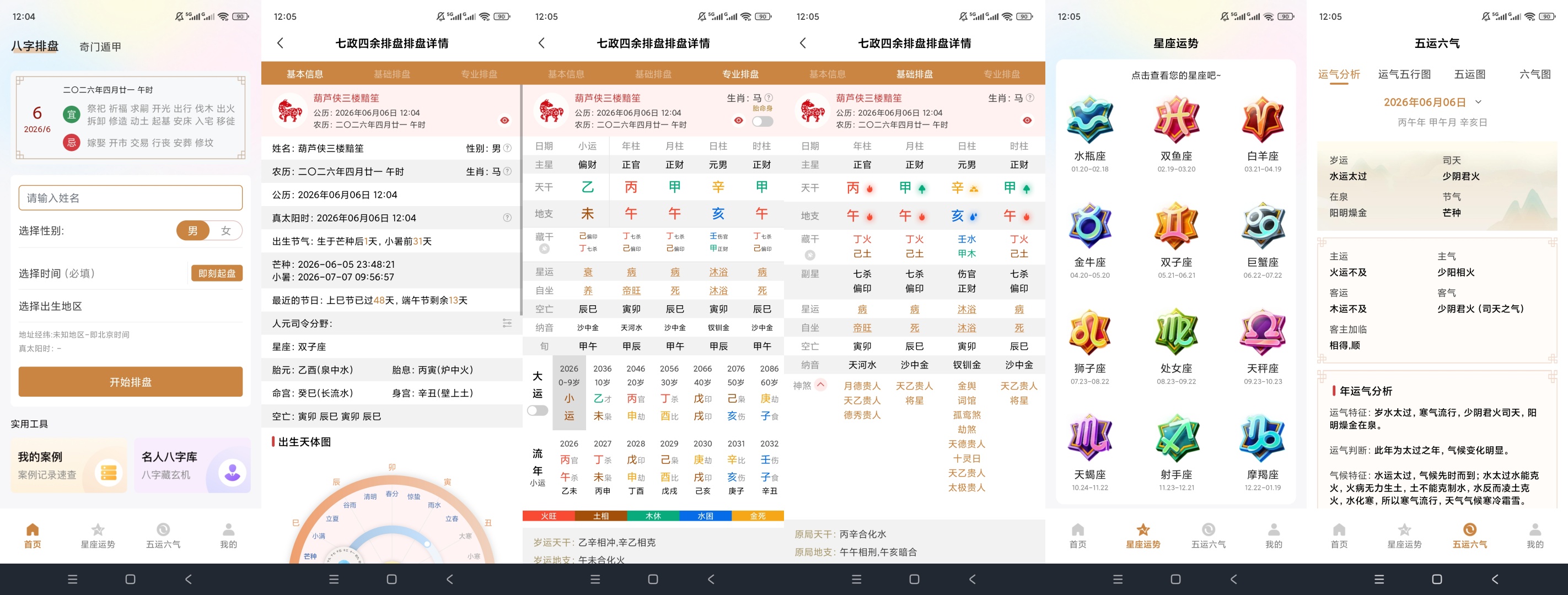
Task: Click the 即刻起盘 button
Action: 217,273
